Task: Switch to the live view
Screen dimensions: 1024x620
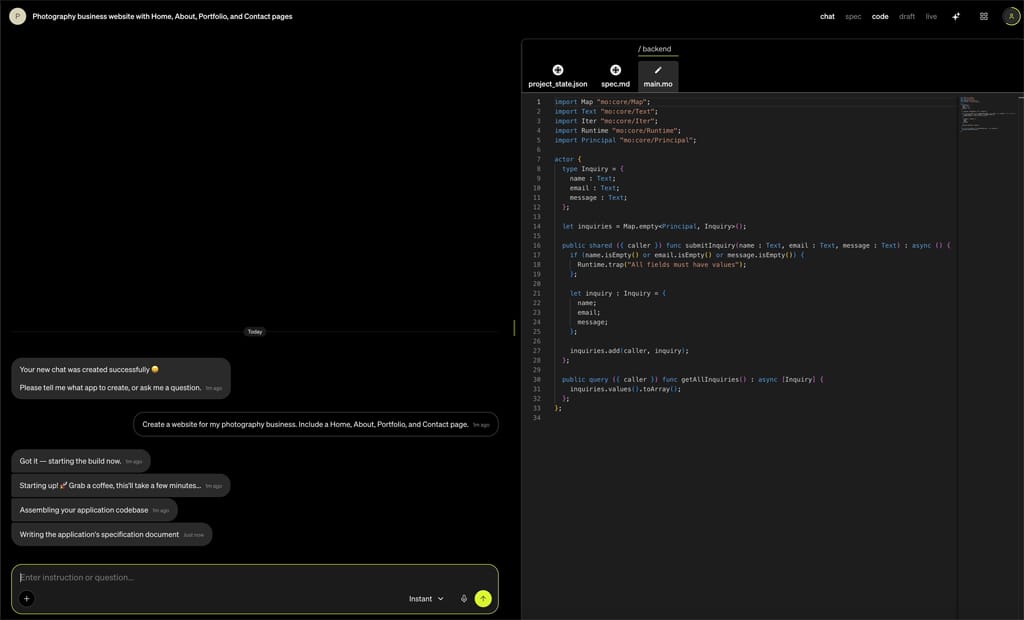Action: coord(931,16)
